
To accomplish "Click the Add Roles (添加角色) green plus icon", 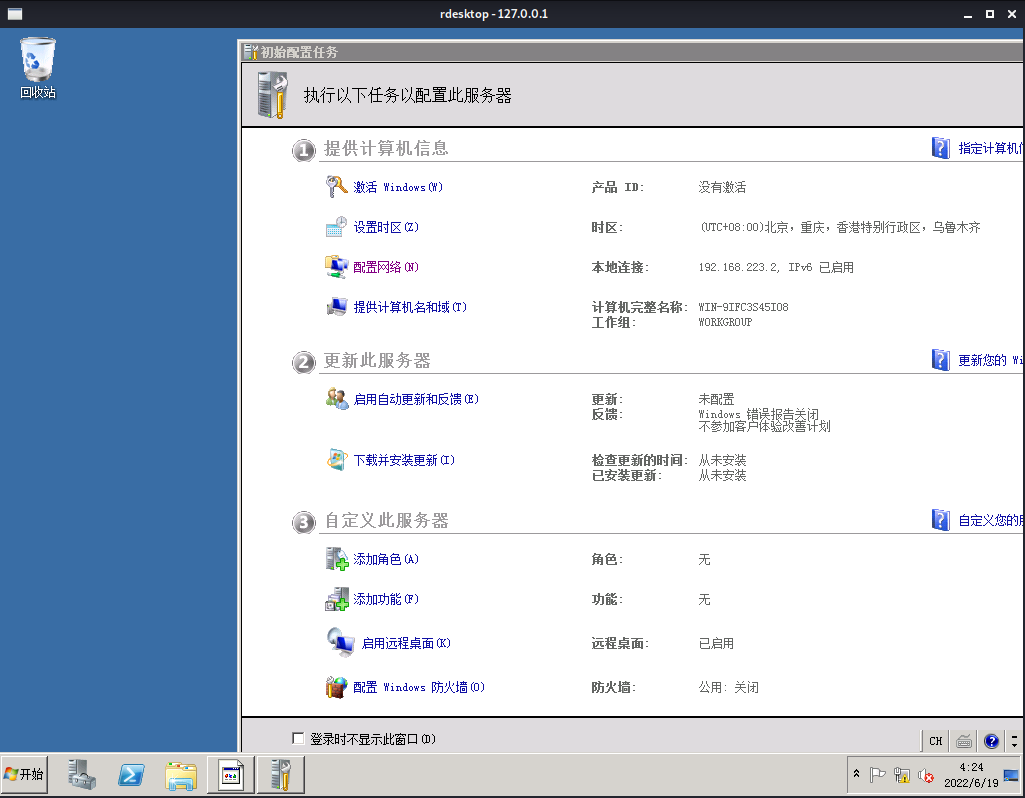I will pos(338,559).
